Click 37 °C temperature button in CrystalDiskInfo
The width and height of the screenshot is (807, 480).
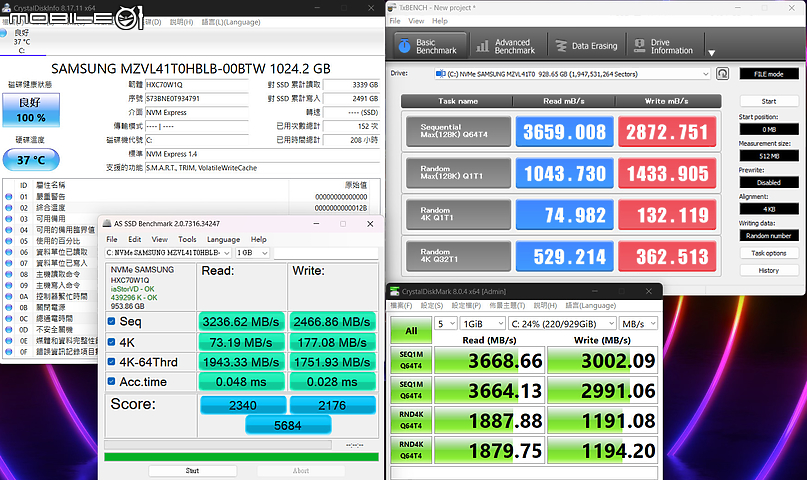pos(31,160)
